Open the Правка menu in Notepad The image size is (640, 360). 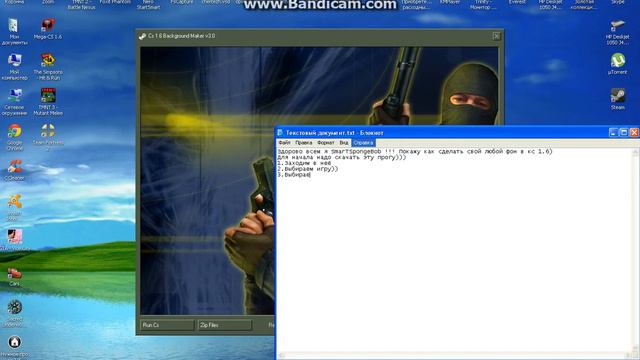(x=303, y=143)
